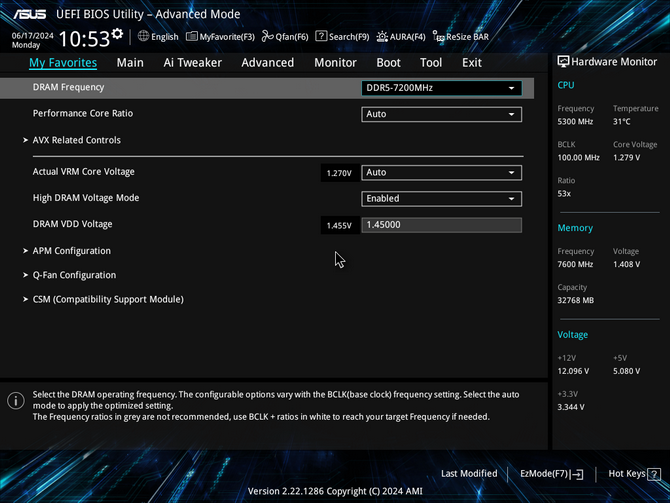The height and width of the screenshot is (503, 670).
Task: Select the DRAM VDD Voltage label
Action: [72, 224]
